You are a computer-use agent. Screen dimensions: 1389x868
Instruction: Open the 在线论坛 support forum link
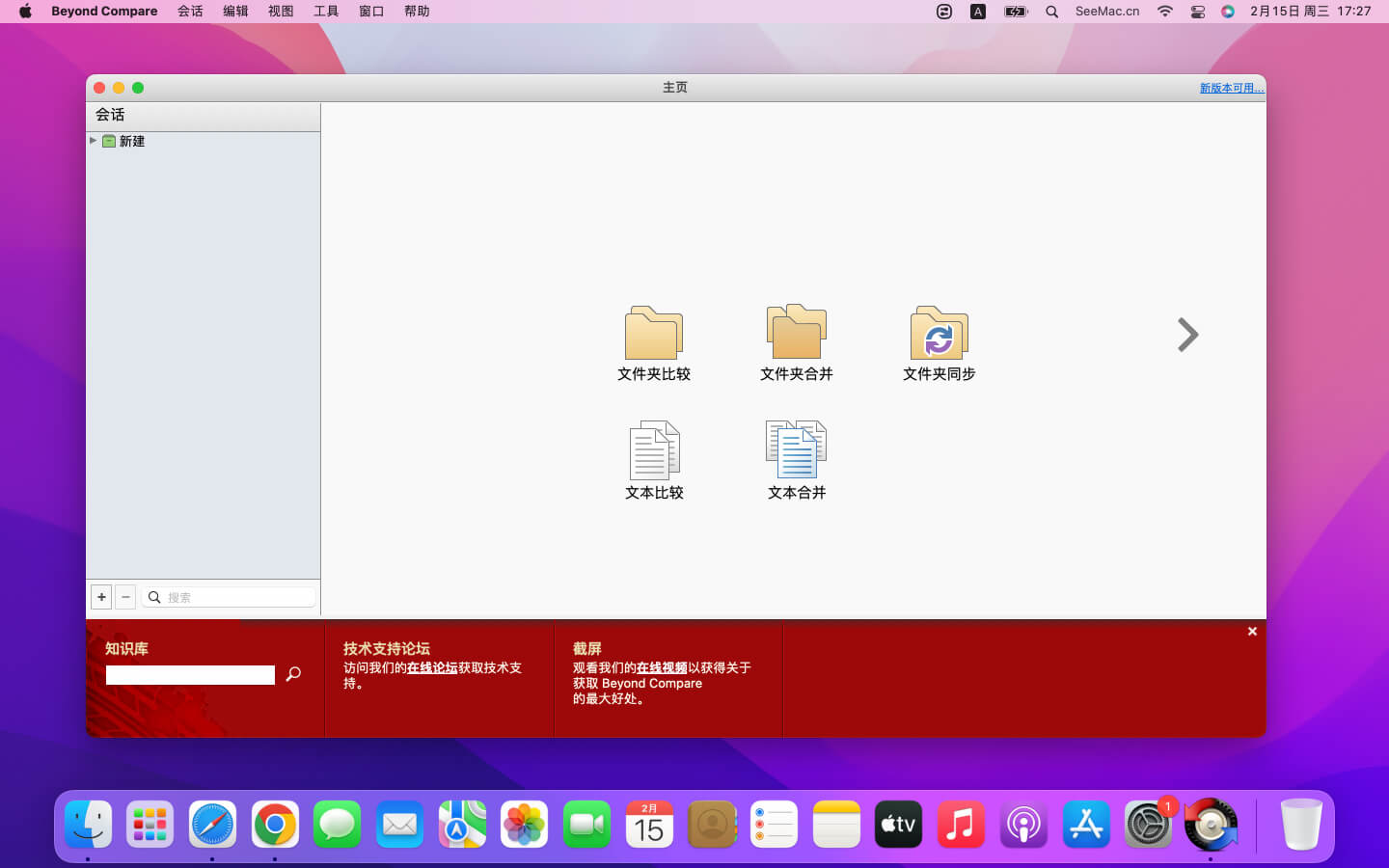(x=432, y=667)
